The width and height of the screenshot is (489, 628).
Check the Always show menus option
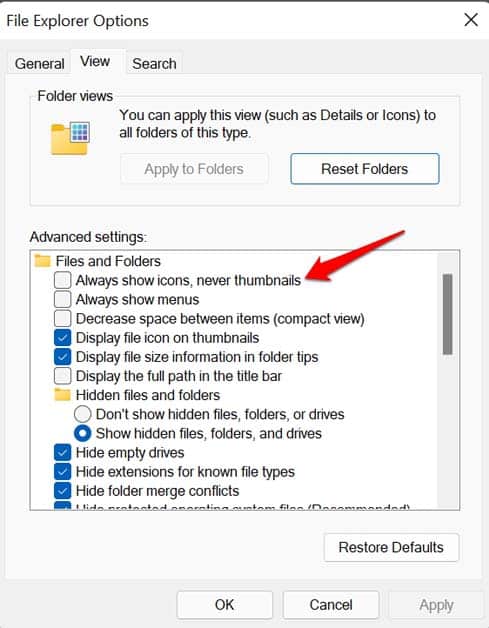[x=62, y=300]
